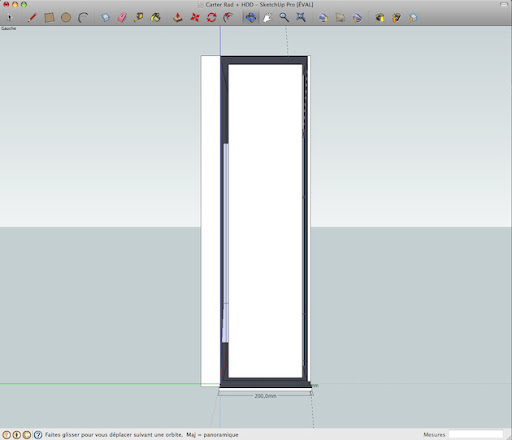Click inside the Mesures input field
512x440 pixels.
coord(476,434)
